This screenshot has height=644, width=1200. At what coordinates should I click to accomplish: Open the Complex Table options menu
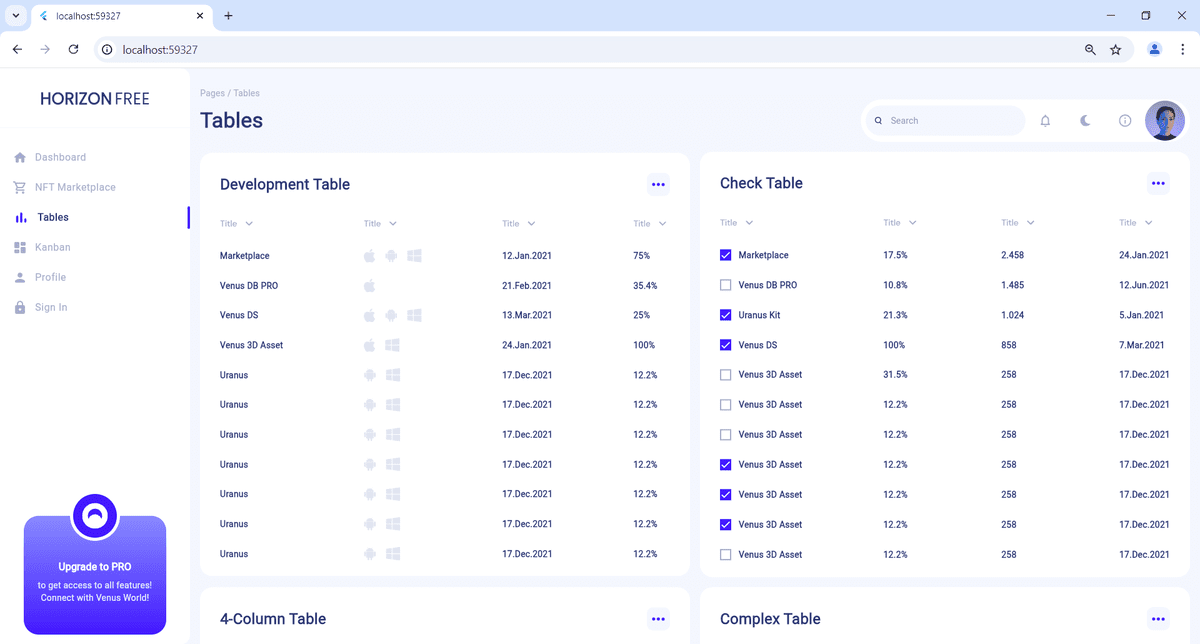[x=1158, y=619]
